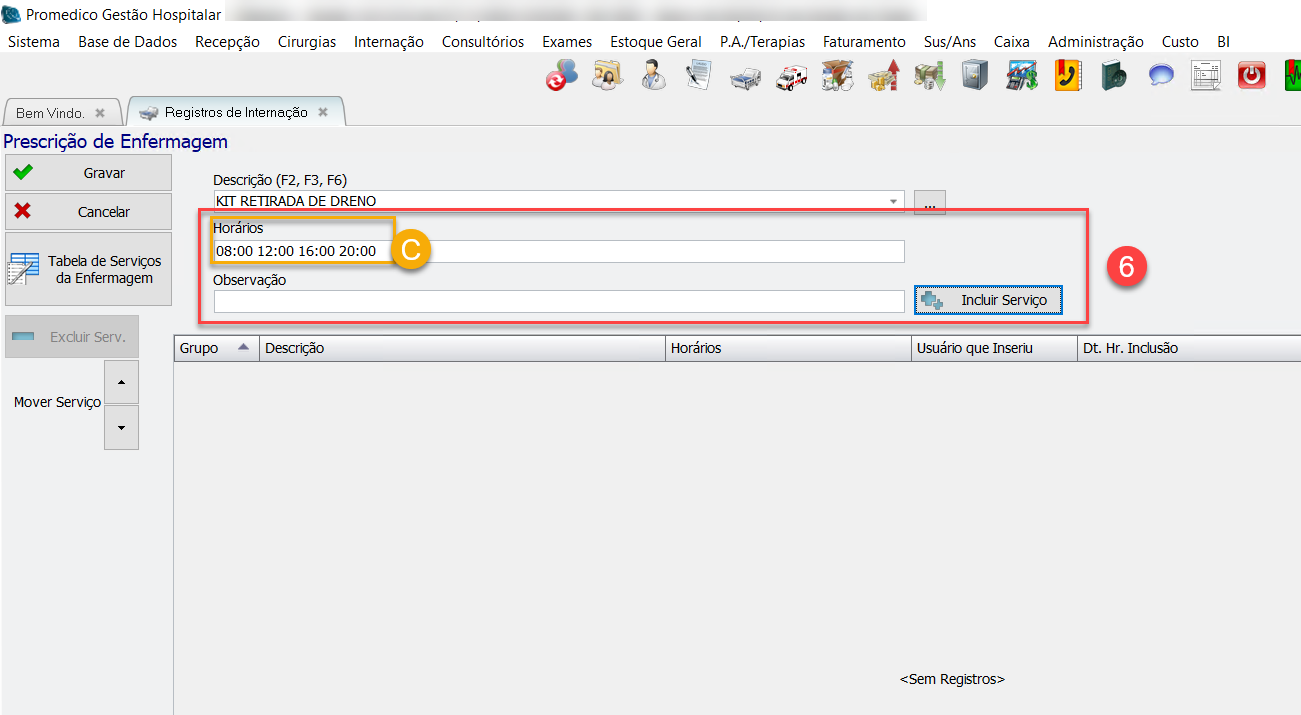
Task: Open the document with pen icon
Action: click(699, 76)
